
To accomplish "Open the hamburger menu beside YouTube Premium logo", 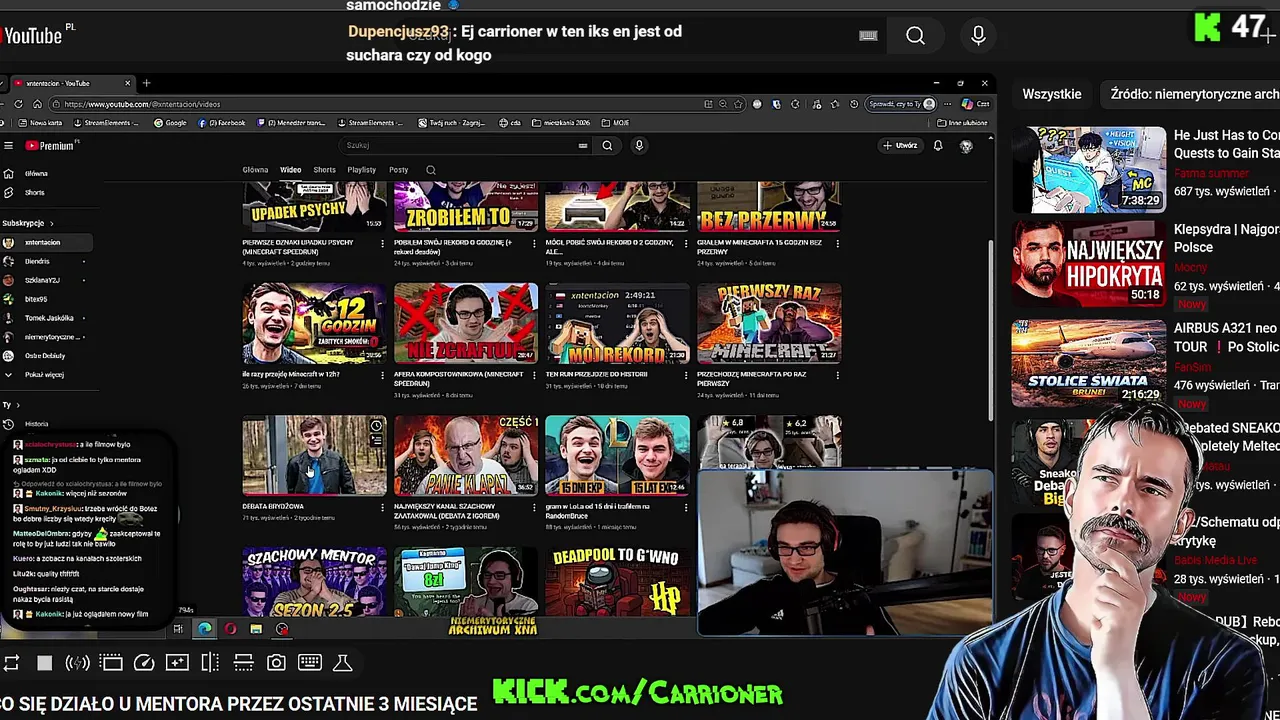I will tap(8, 146).
